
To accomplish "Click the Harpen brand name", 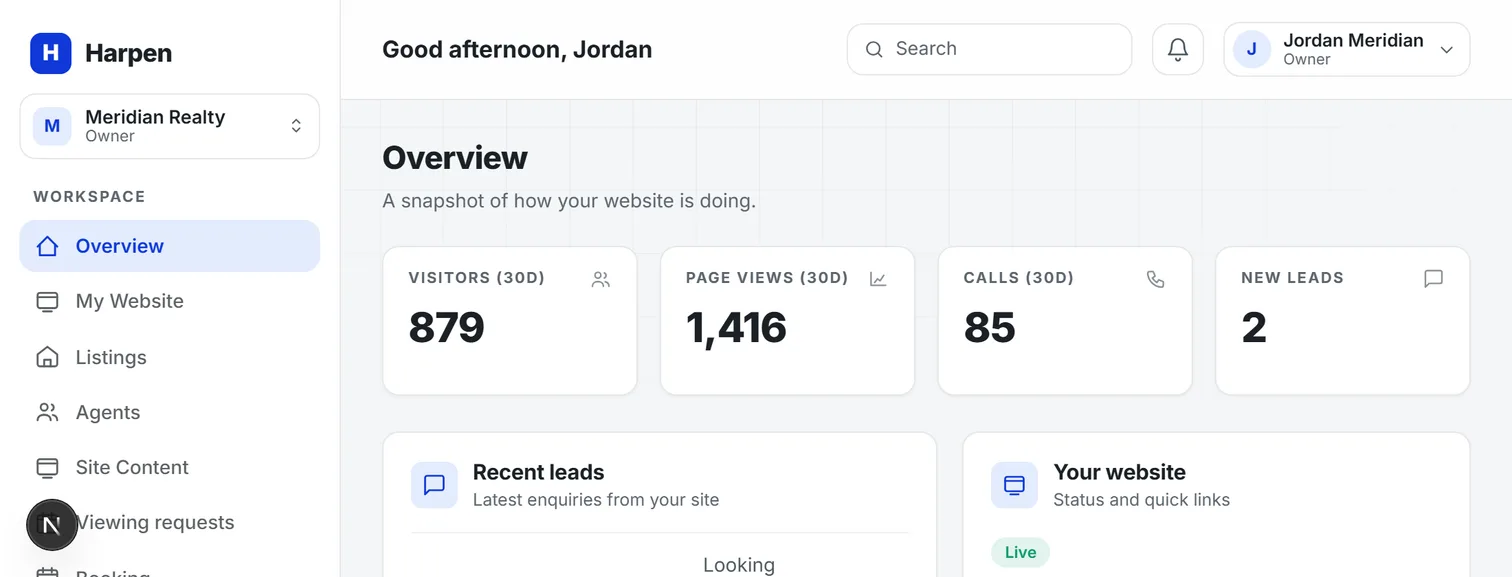I will [x=128, y=53].
